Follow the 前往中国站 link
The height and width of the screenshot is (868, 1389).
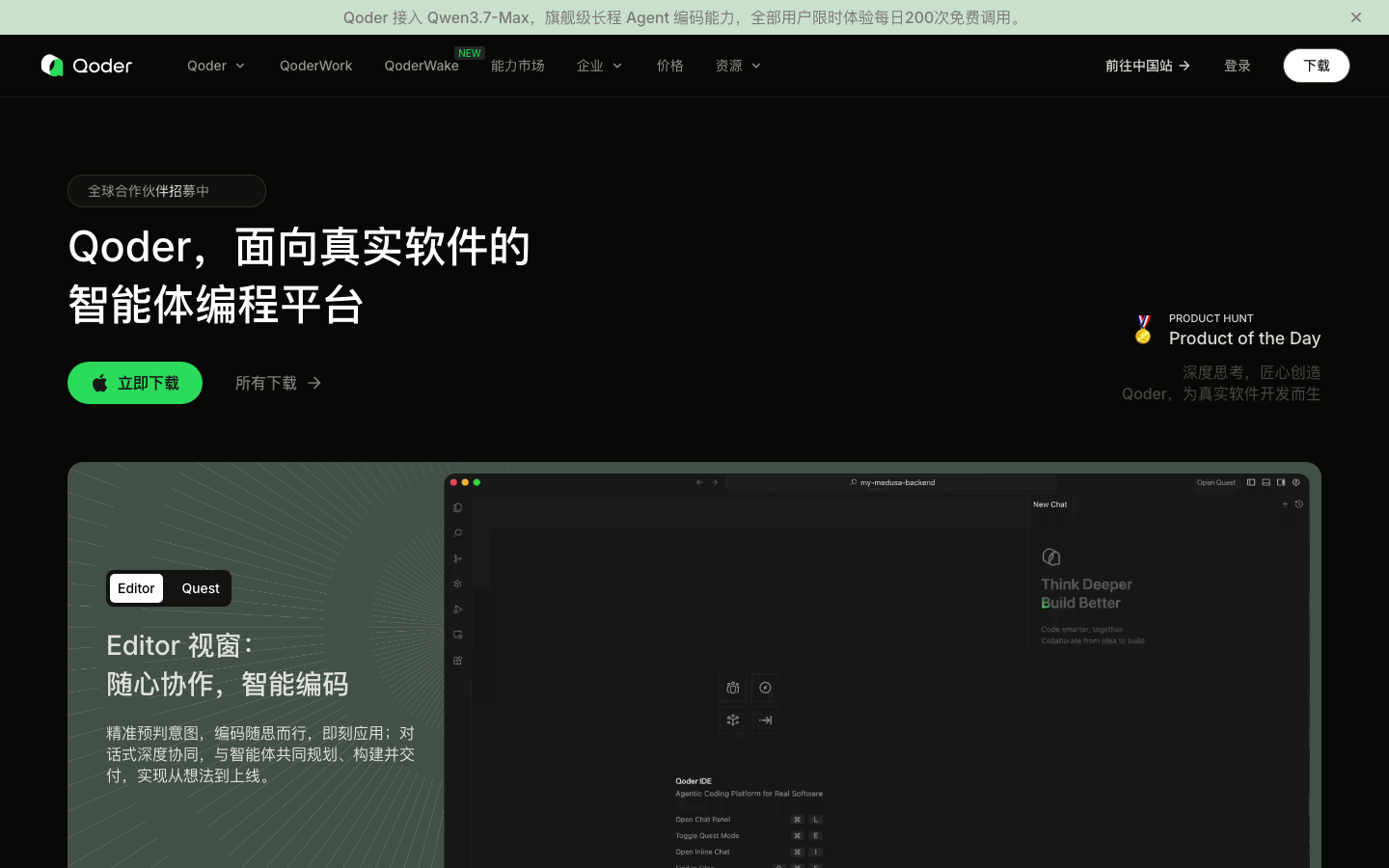pyautogui.click(x=1148, y=66)
